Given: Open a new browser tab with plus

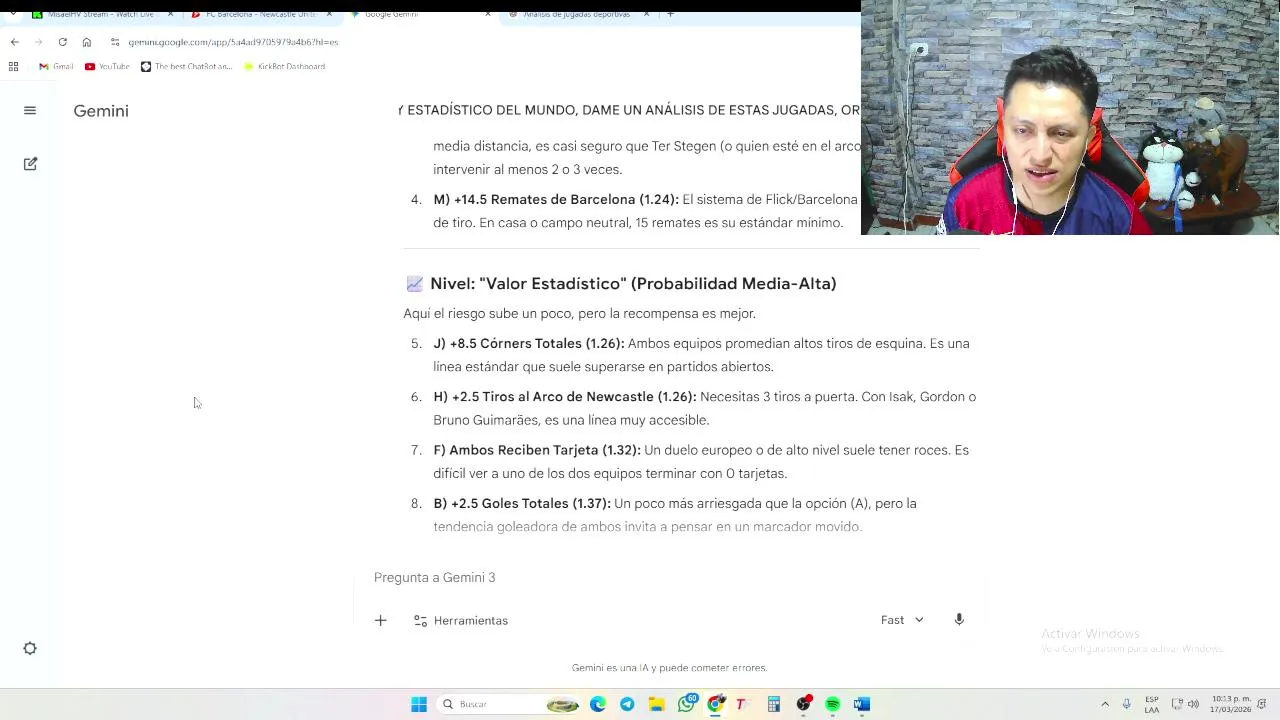Looking at the screenshot, I should [670, 15].
